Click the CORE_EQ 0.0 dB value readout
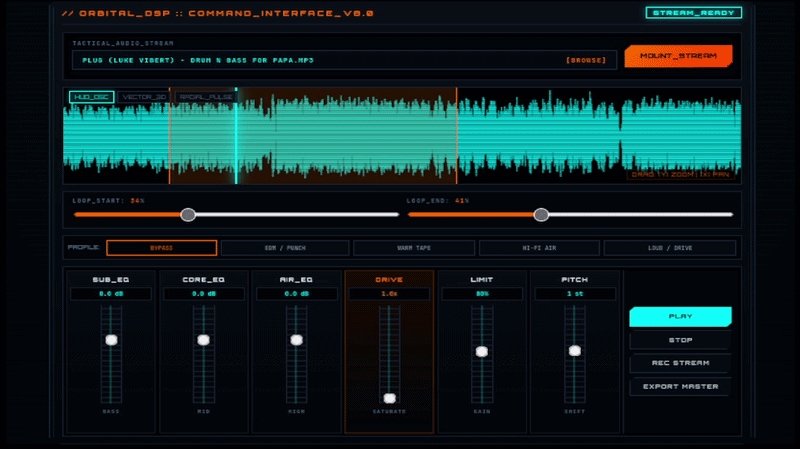The height and width of the screenshot is (449, 800). pos(204,294)
